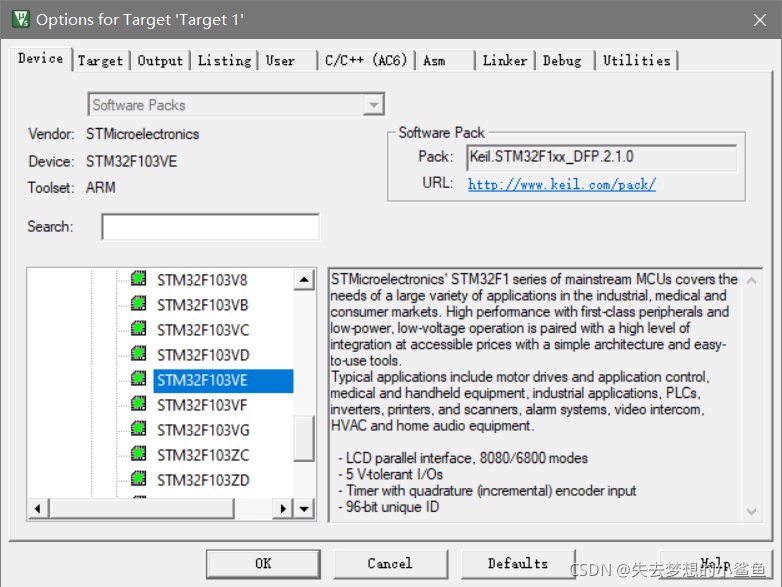Click the chip icon beside STM32F103VC
Screen dimensions: 782x587
point(139,329)
